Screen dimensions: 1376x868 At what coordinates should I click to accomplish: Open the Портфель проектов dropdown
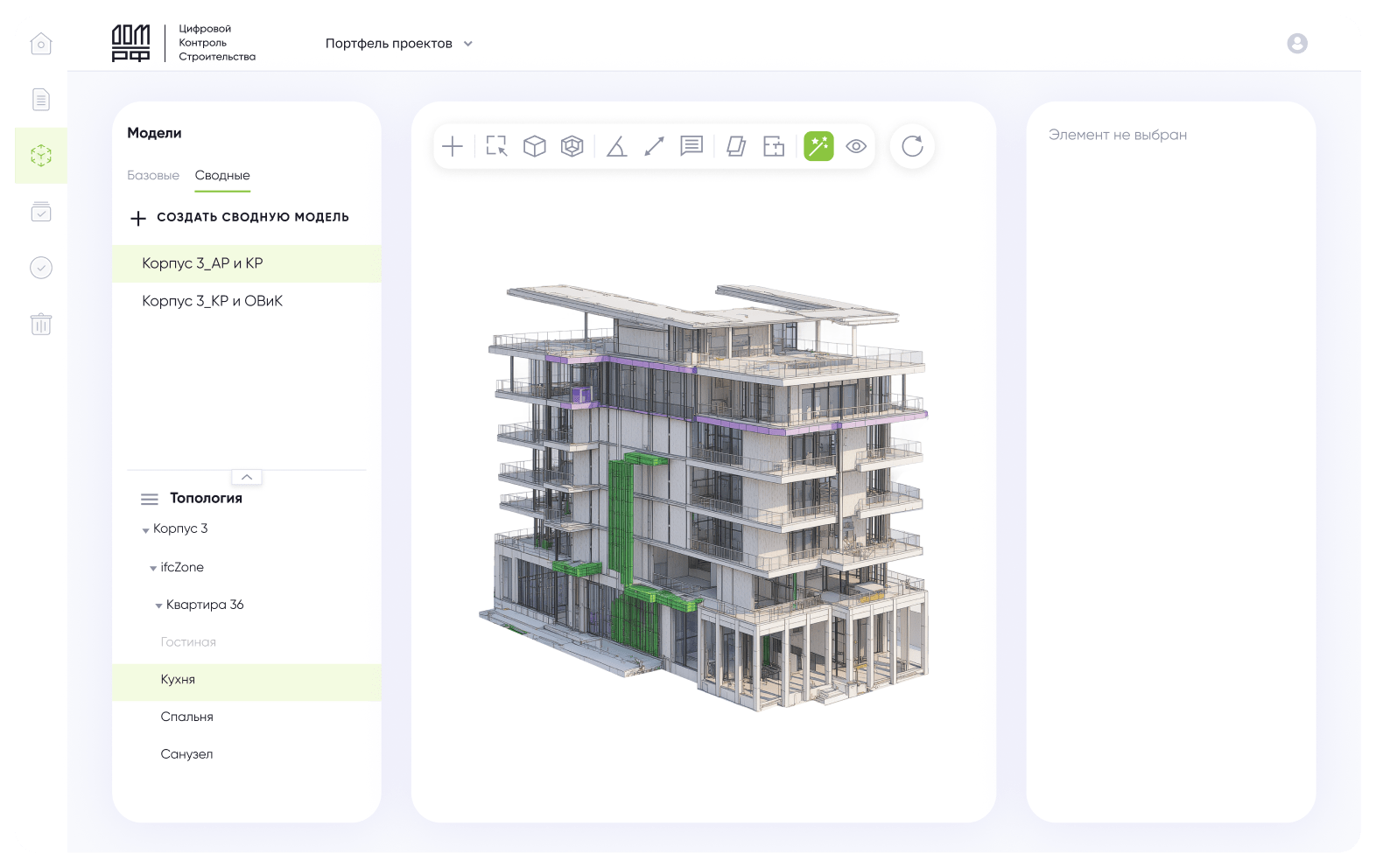tap(398, 44)
